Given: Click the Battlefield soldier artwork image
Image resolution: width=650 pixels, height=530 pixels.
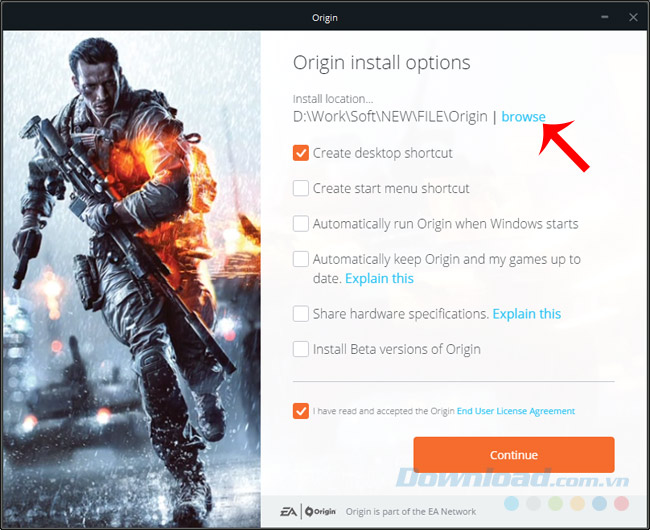Looking at the screenshot, I should [132, 279].
